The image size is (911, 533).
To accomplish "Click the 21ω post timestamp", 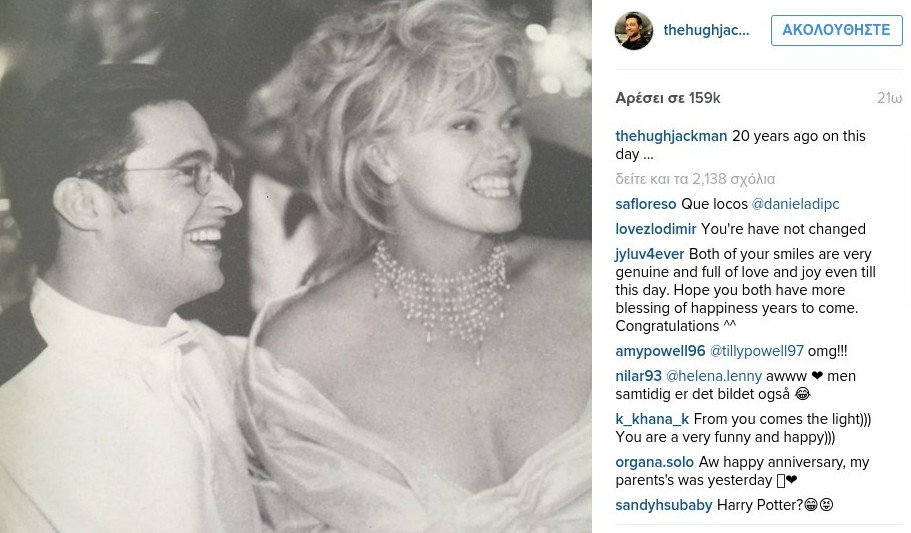I will tap(889, 98).
